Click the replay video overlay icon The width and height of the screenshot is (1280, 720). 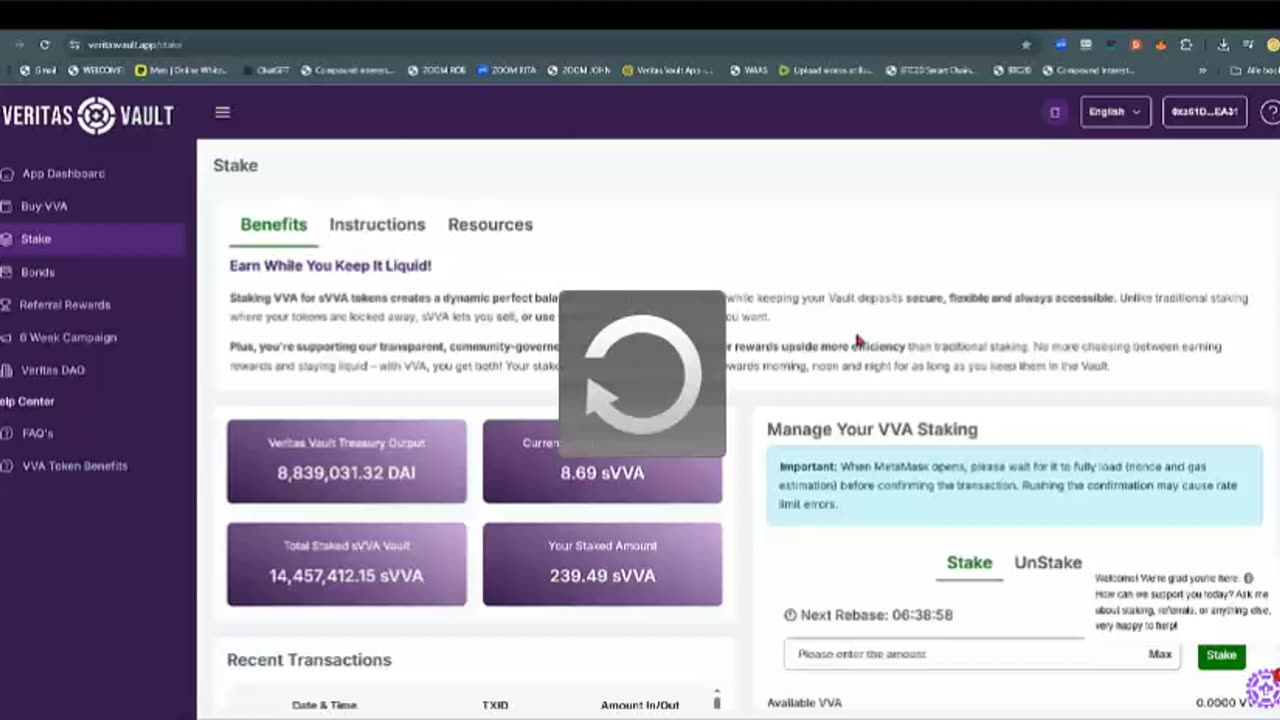(x=642, y=375)
